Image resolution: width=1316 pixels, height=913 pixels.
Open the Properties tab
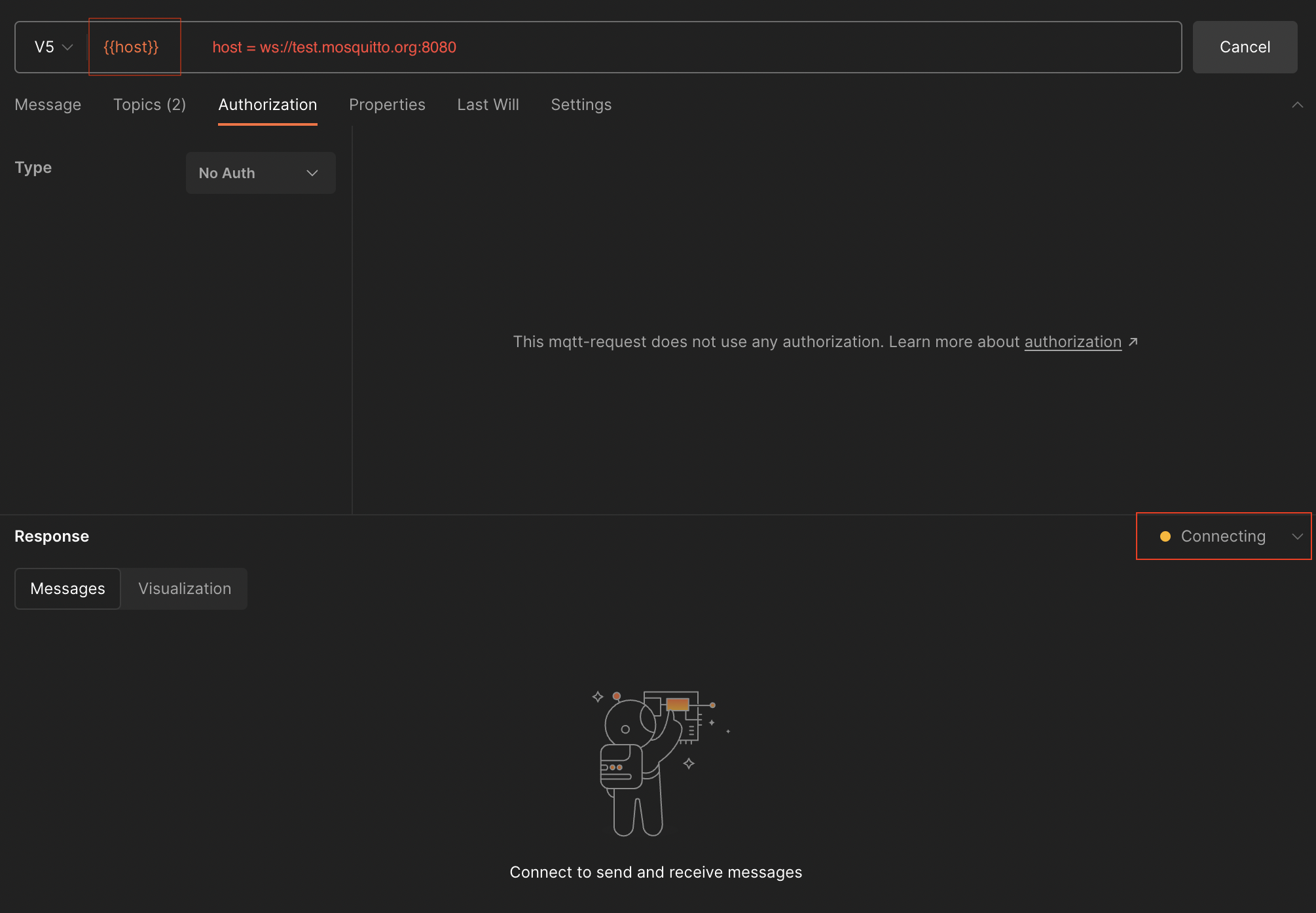(387, 104)
